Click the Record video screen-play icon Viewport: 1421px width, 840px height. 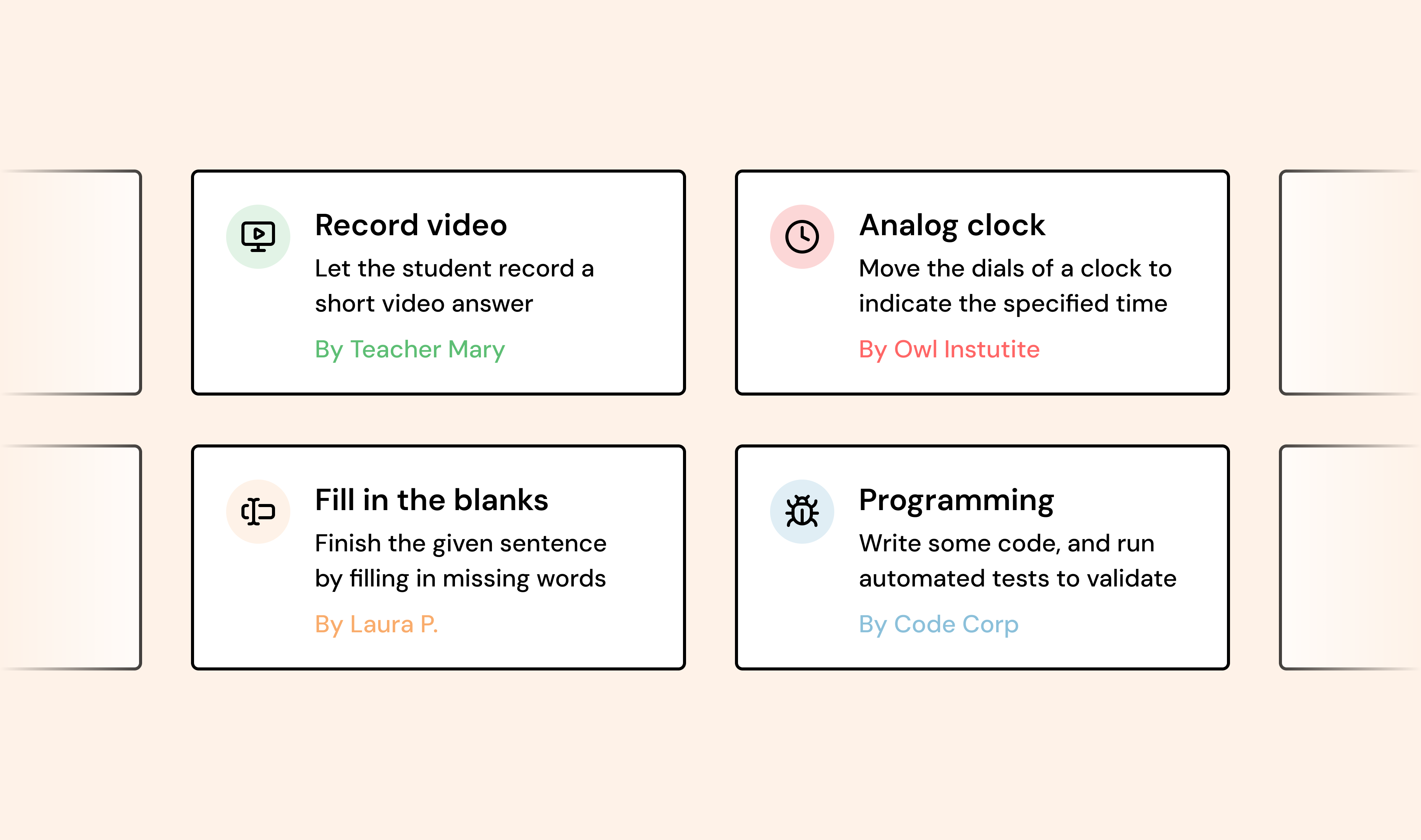click(x=258, y=237)
